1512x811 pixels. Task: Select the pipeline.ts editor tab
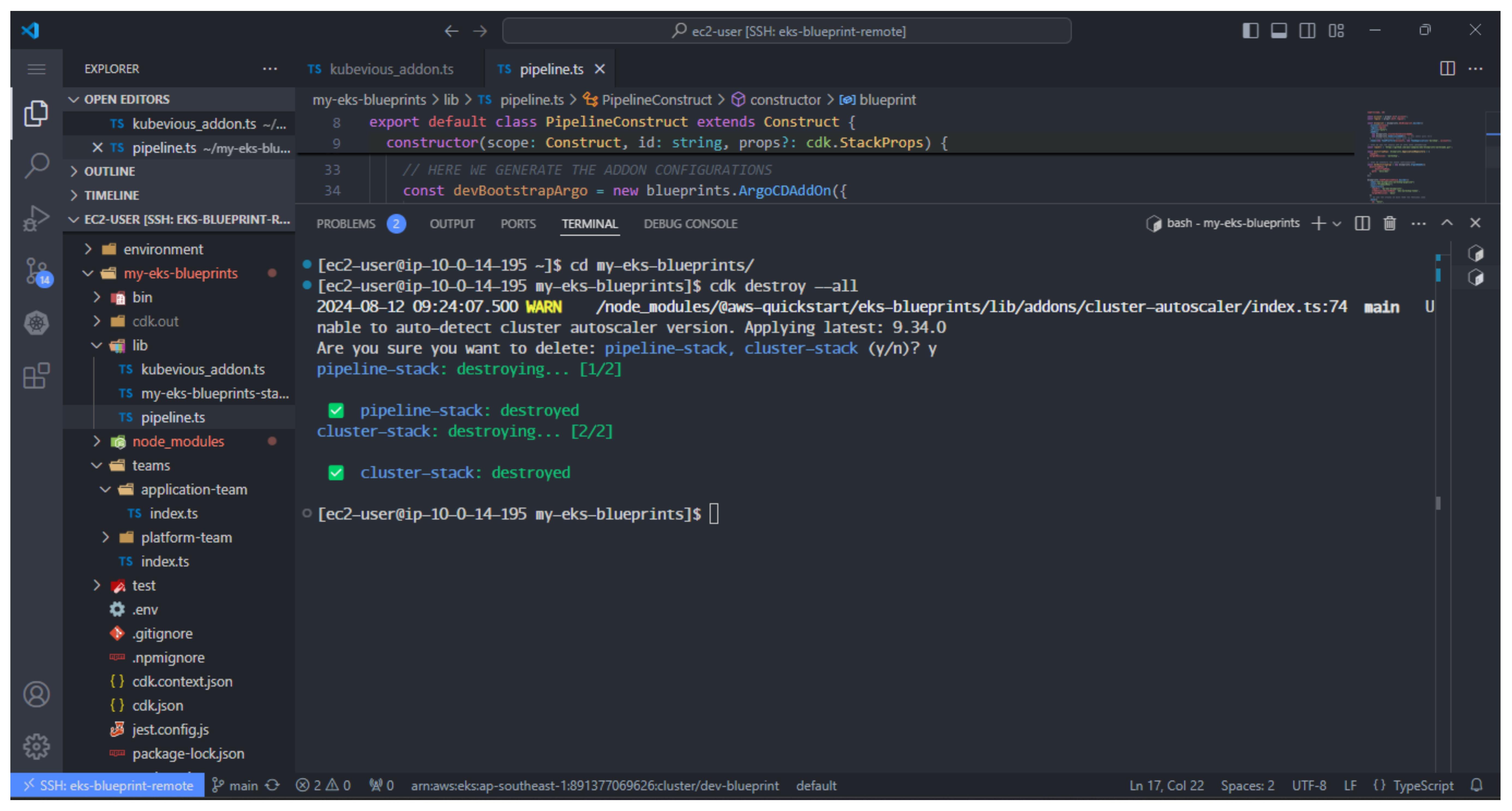(x=550, y=69)
